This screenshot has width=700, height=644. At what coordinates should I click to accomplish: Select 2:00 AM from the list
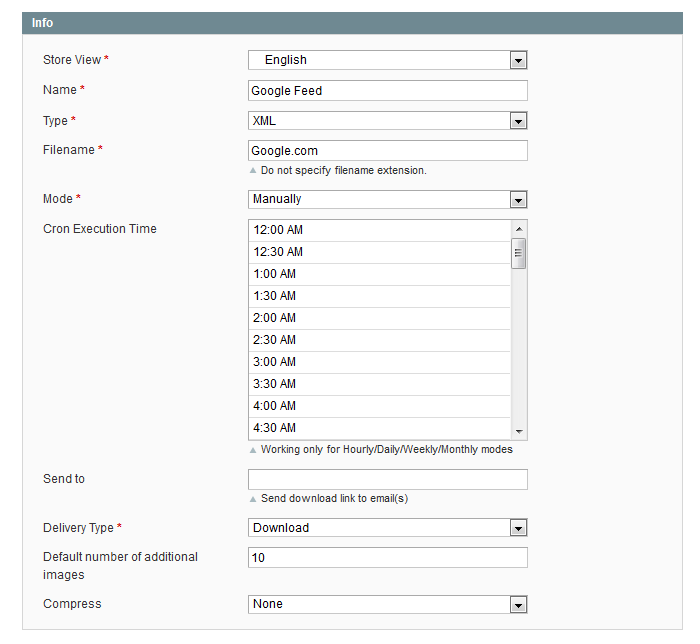click(x=379, y=318)
